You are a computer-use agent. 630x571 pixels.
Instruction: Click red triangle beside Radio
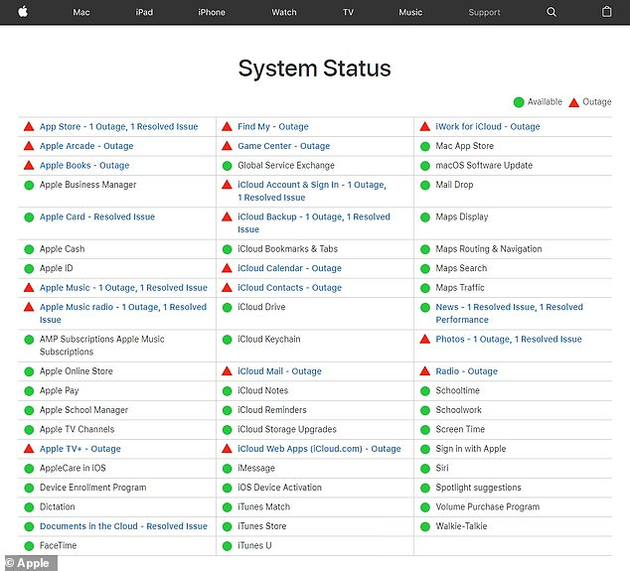(425, 371)
